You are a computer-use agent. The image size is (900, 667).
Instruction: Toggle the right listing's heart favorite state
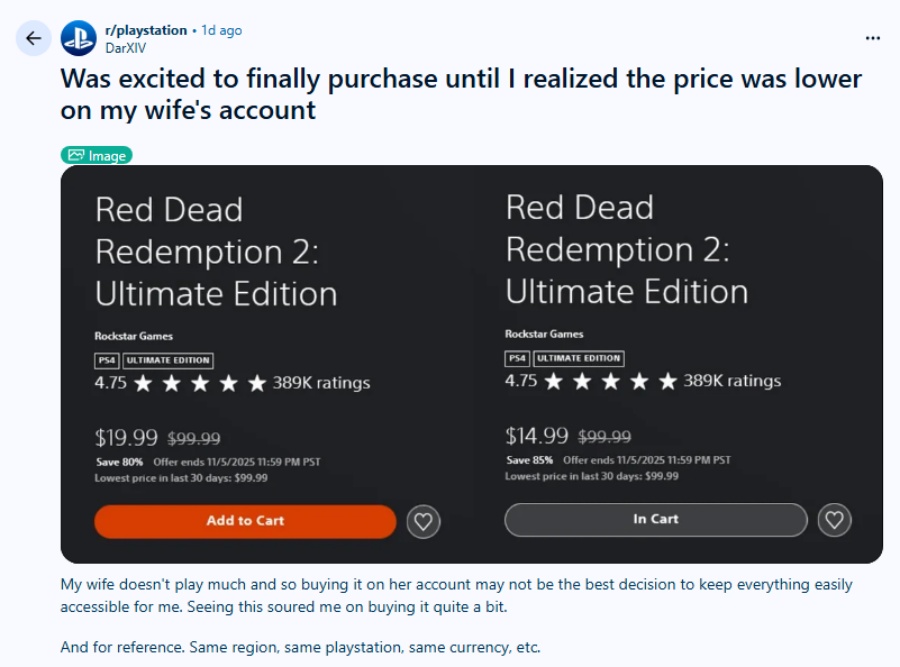[833, 519]
